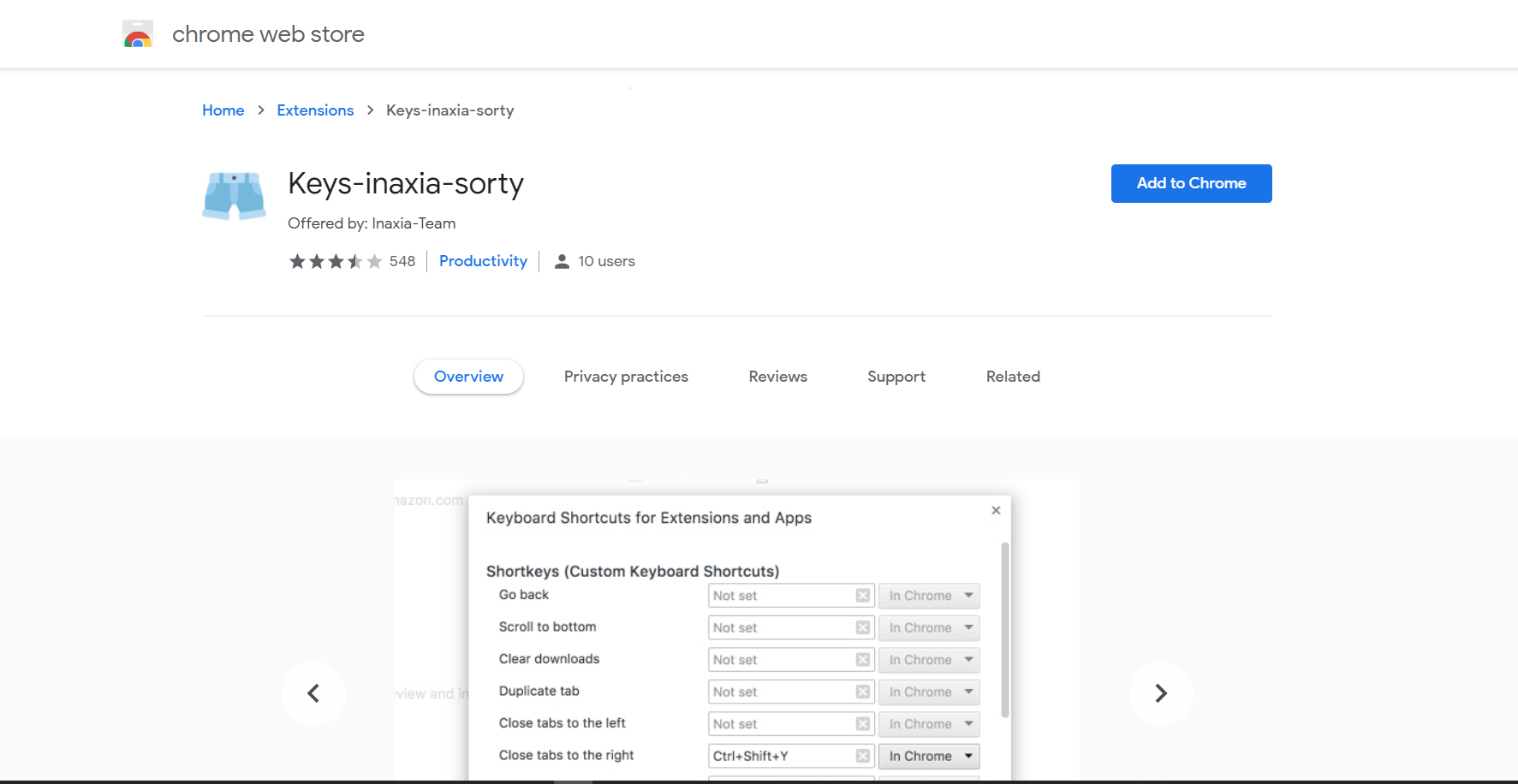The height and width of the screenshot is (784, 1518).
Task: Click the 'Go back' row label
Action: (x=524, y=595)
